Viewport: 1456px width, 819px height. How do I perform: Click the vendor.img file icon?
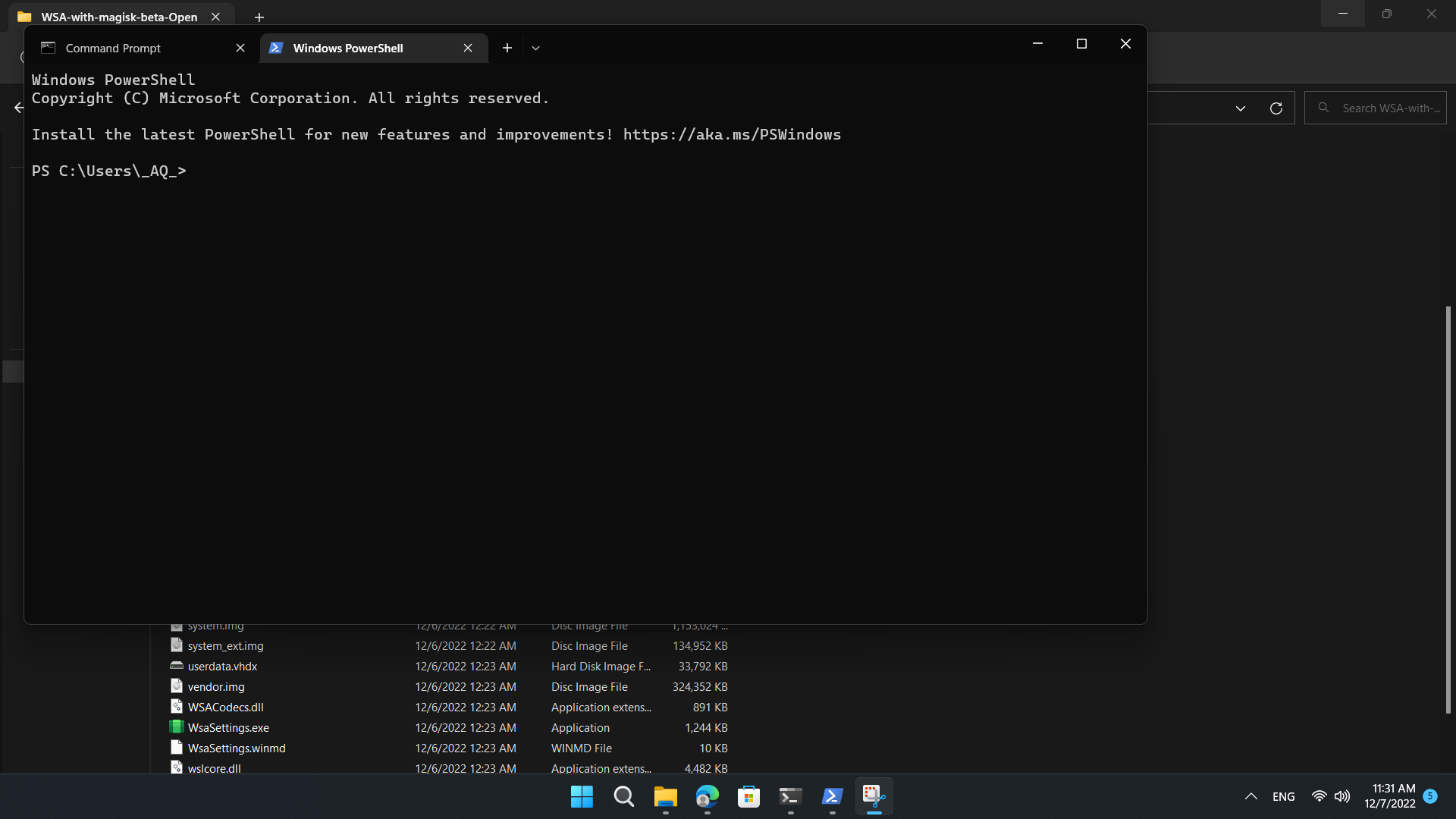tap(177, 686)
